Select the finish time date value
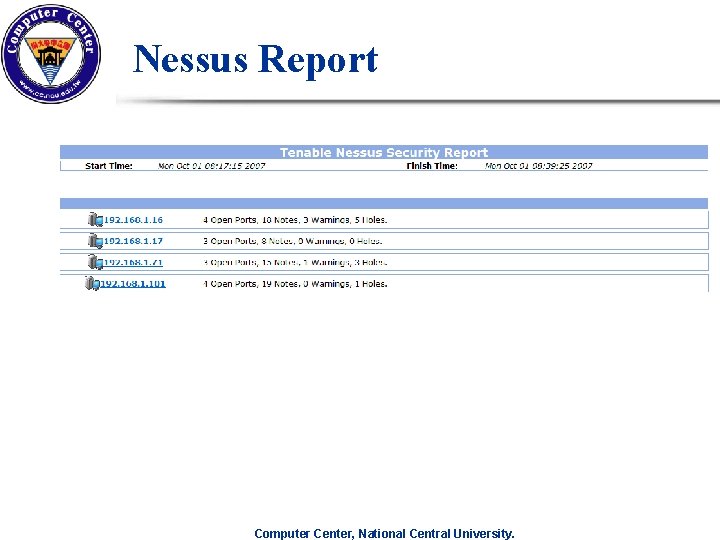This screenshot has width=720, height=540. point(539,166)
